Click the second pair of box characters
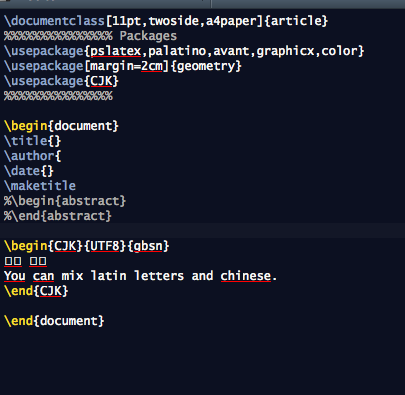405x395 pixels. pos(38,261)
